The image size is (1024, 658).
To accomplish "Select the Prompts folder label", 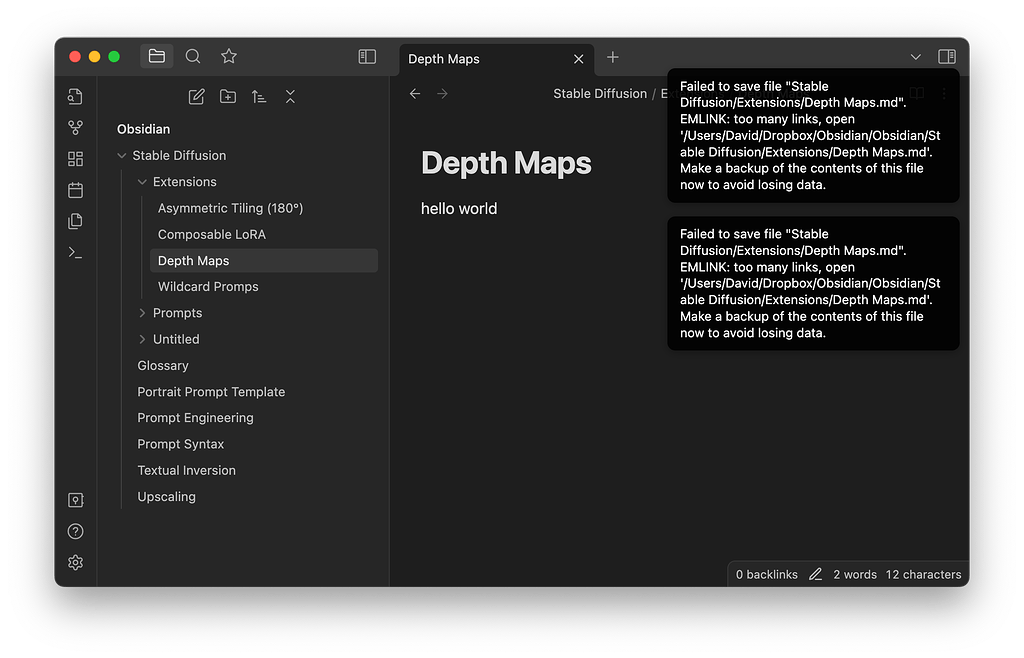I will coord(177,313).
